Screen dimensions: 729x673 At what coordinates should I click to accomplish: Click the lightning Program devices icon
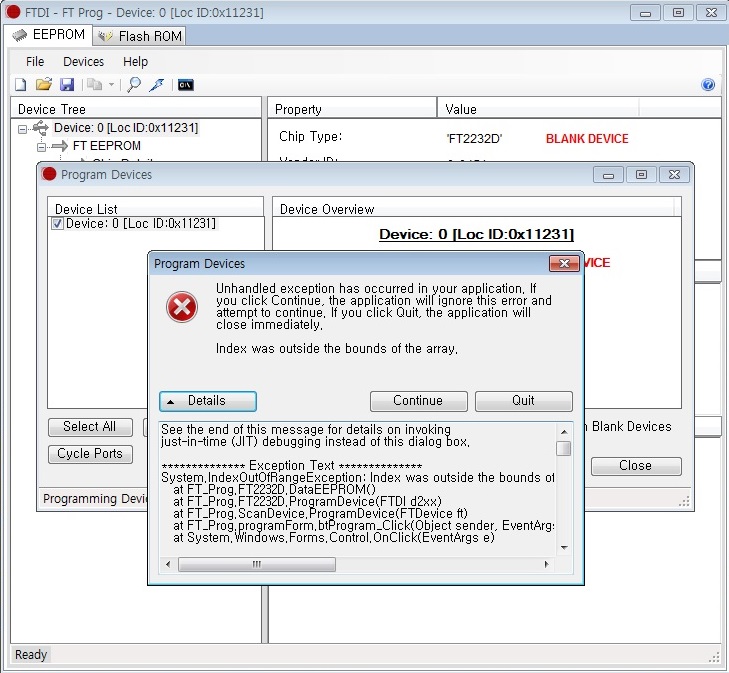(x=157, y=85)
